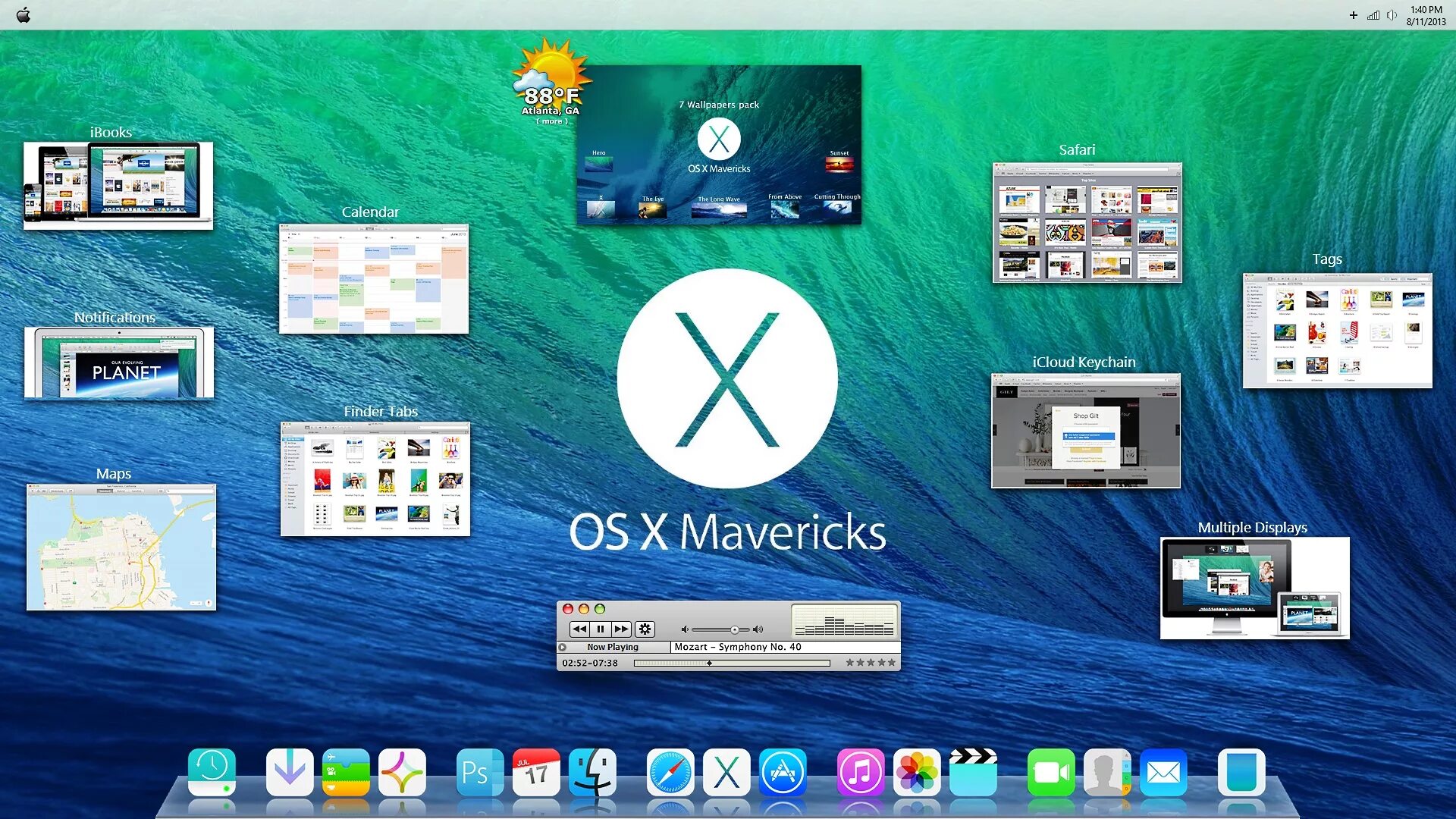Click the clock in menu bar
The width and height of the screenshot is (1456, 819).
1426,15
